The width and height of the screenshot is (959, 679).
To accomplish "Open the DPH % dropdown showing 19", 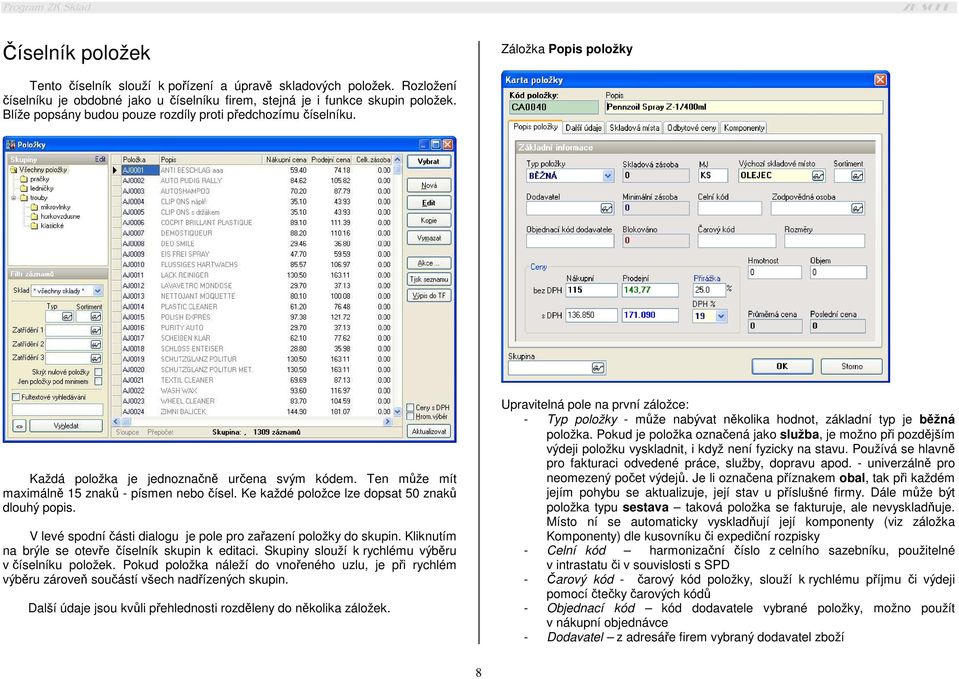I will (x=721, y=316).
